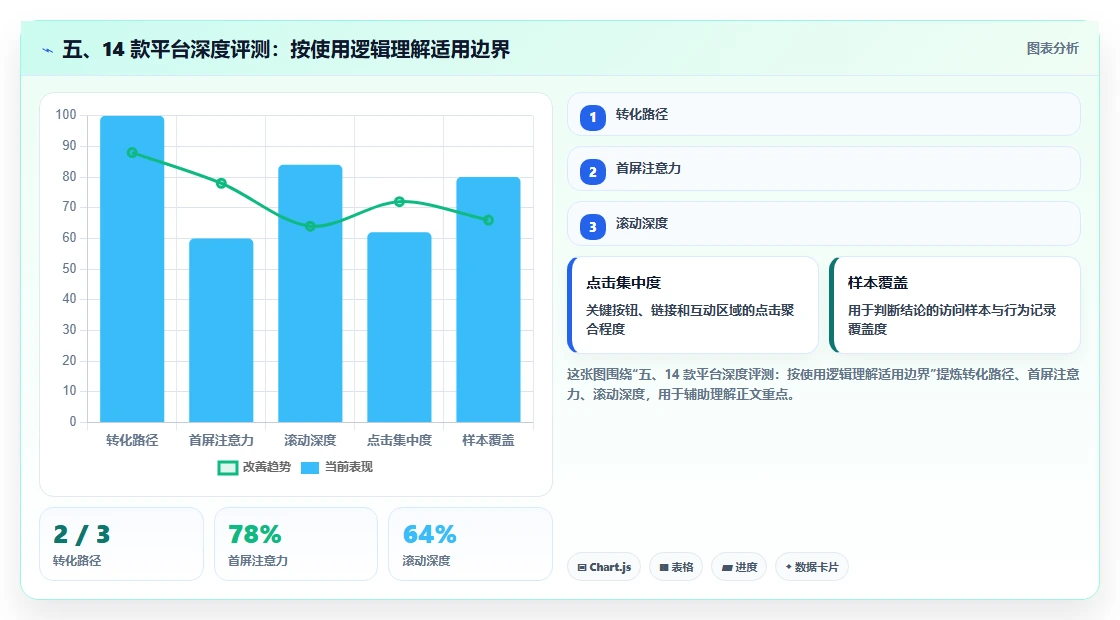This screenshot has height=620, width=1120.
Task: Click the 78% 首屏注意力 stat card
Action: [x=296, y=544]
